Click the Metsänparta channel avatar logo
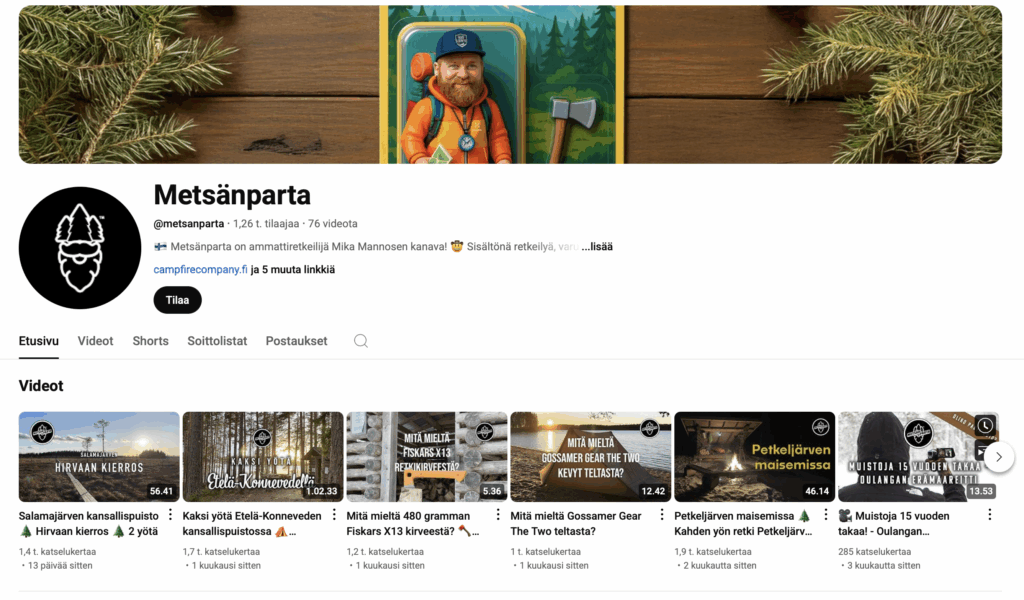 tap(80, 247)
